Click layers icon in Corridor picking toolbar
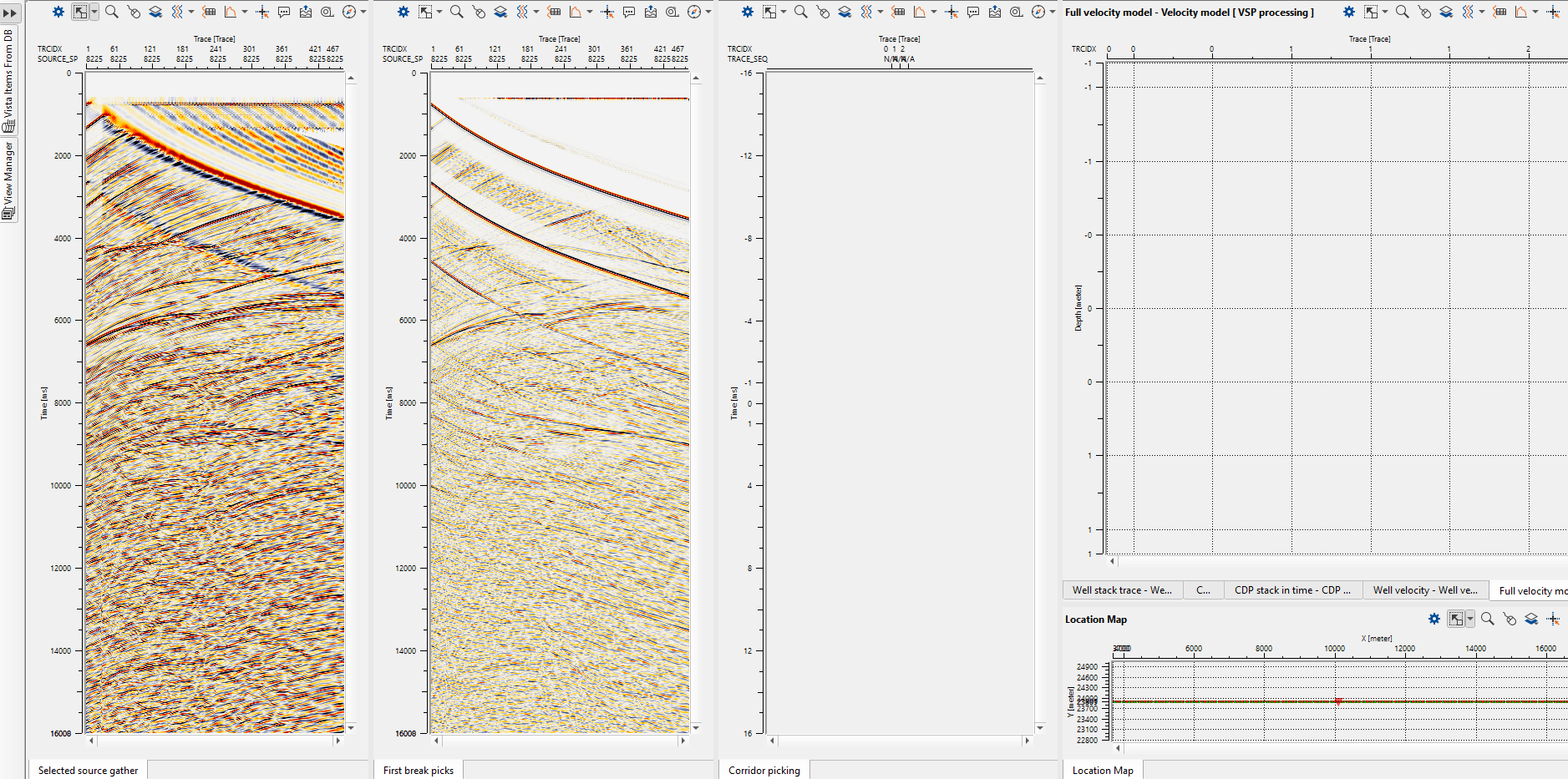 pos(845,12)
